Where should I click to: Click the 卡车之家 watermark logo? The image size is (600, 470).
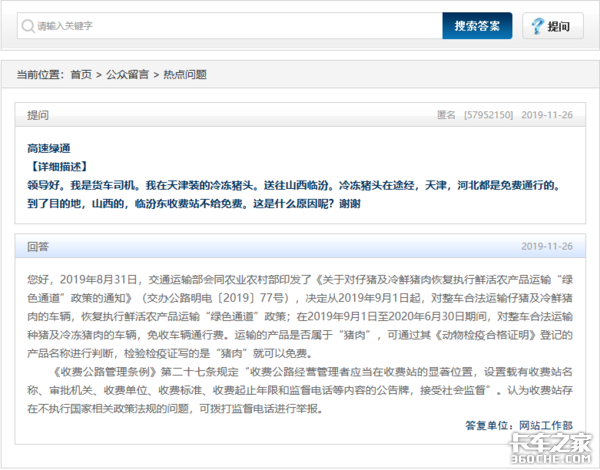(x=556, y=446)
